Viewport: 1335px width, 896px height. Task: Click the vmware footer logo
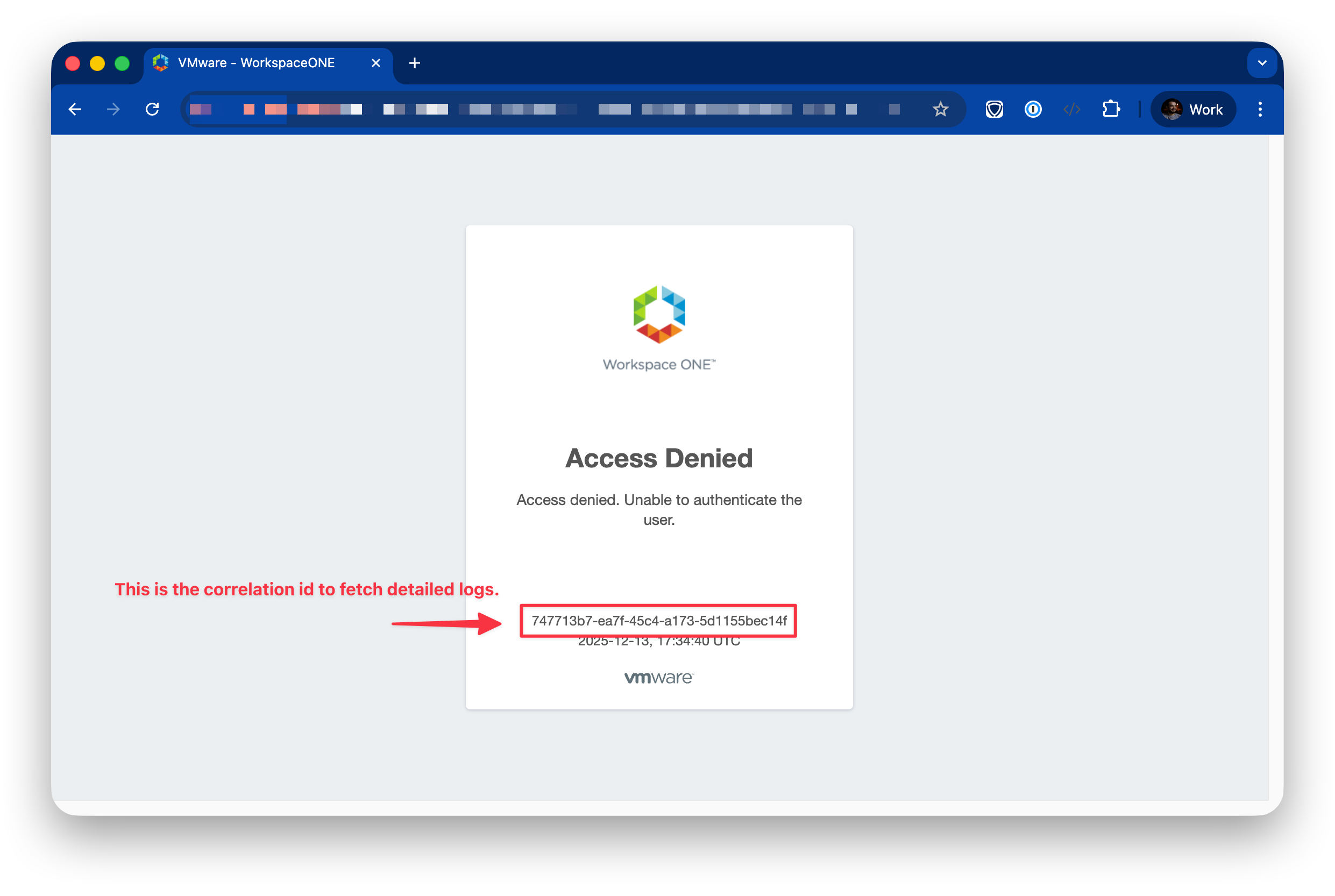pos(658,678)
